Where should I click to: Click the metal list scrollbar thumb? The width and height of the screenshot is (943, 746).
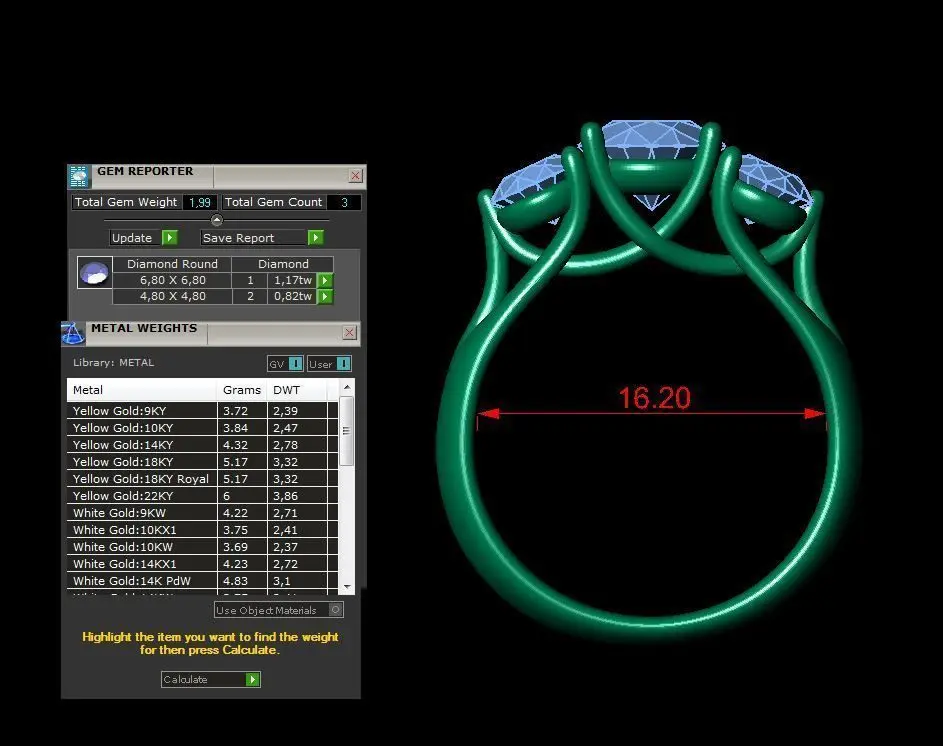(347, 431)
